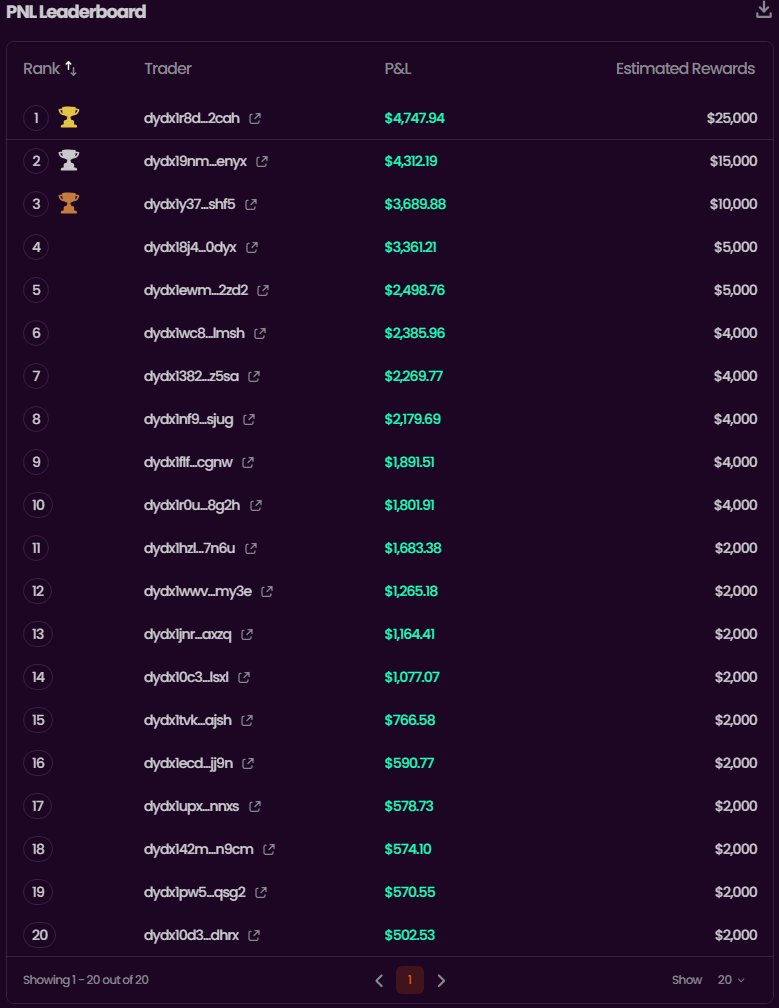The image size is (779, 1008).
Task: Click the gold trophy for rank 1
Action: [x=68, y=118]
